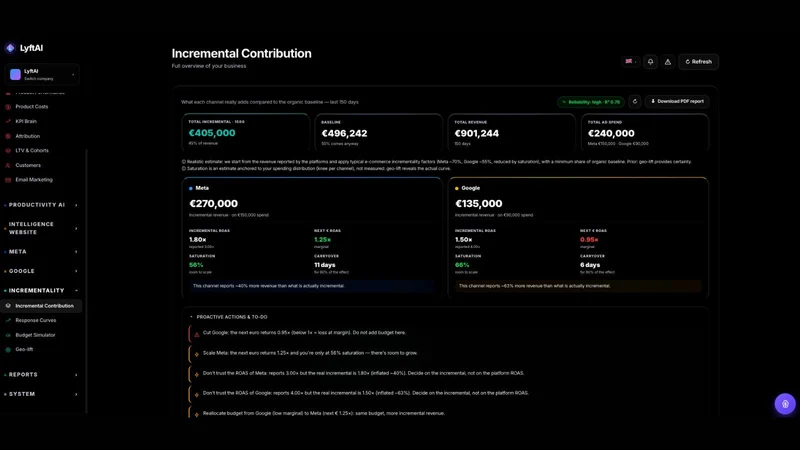The image size is (800, 450).
Task: Go to Attribution page
Action: click(x=28, y=136)
